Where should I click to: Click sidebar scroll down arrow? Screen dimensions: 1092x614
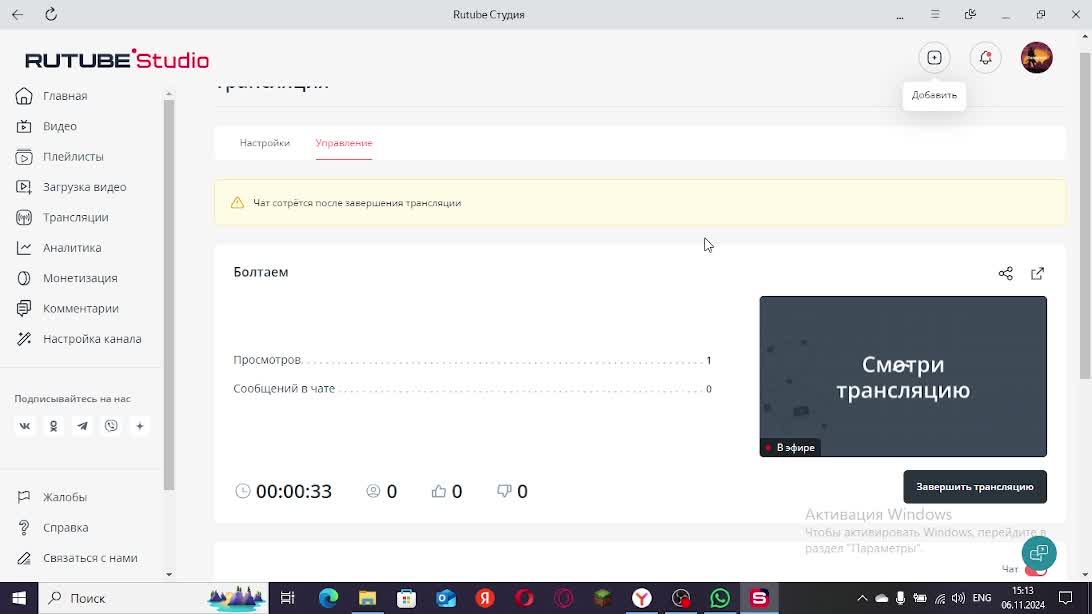(x=169, y=574)
